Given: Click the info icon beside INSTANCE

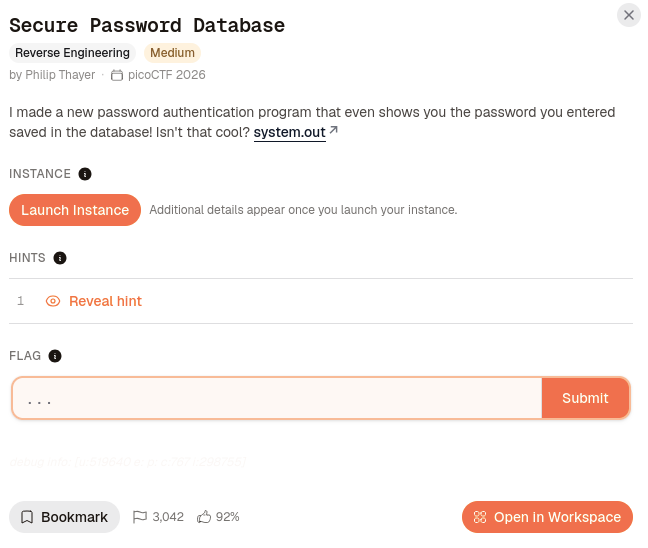Looking at the screenshot, I should 85,174.
